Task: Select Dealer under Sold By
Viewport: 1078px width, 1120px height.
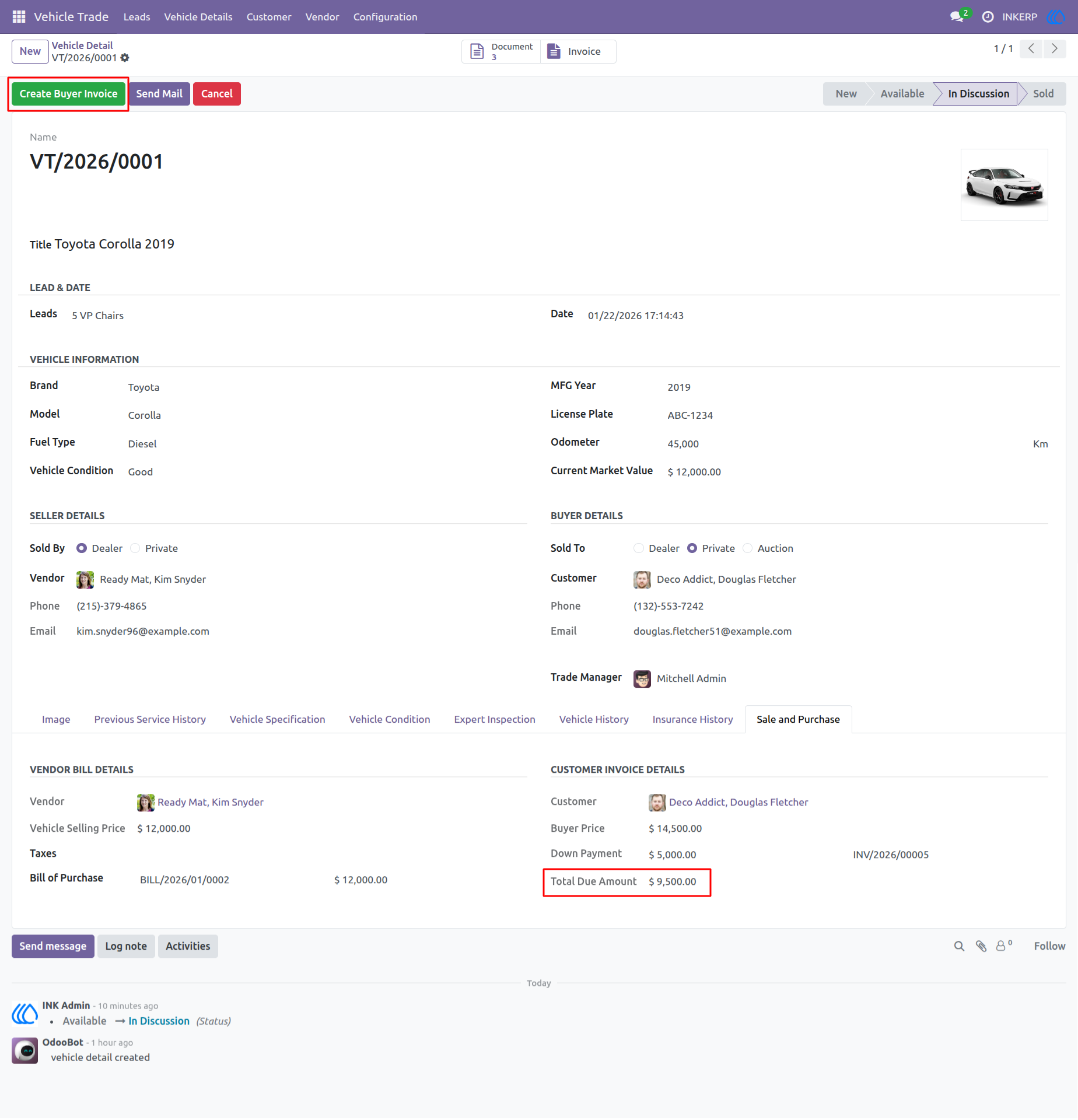Action: pos(82,548)
